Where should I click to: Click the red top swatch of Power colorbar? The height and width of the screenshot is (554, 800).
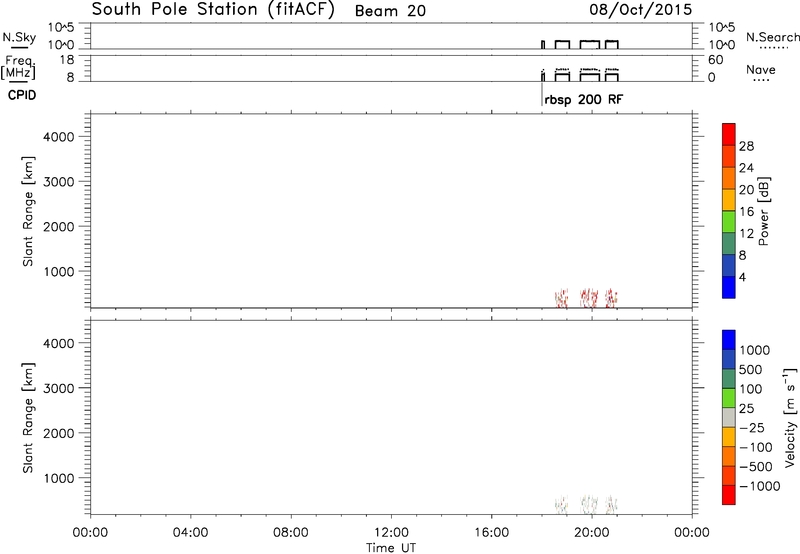pyautogui.click(x=729, y=134)
